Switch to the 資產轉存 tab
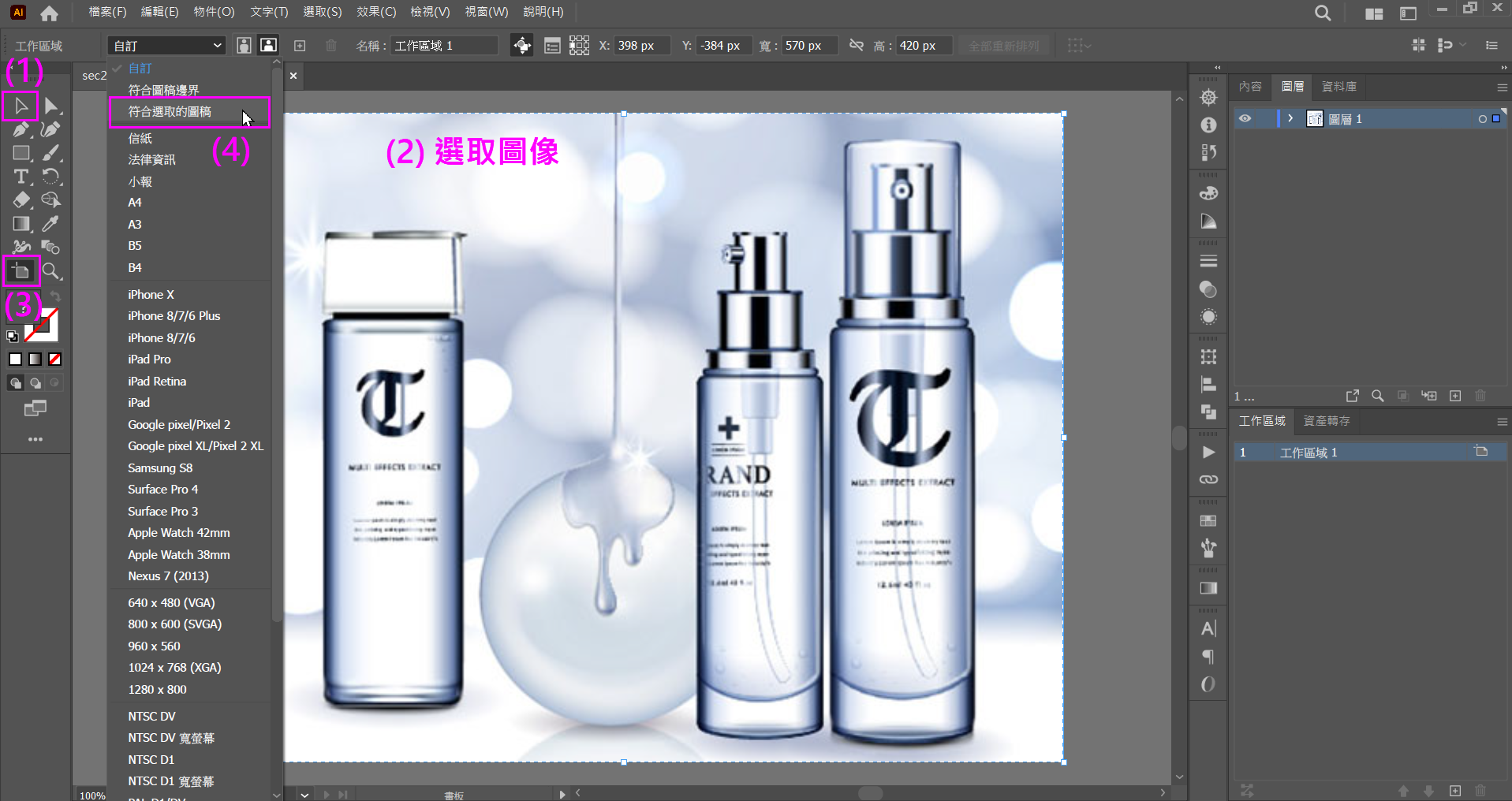This screenshot has height=801, width=1512. (x=1326, y=421)
